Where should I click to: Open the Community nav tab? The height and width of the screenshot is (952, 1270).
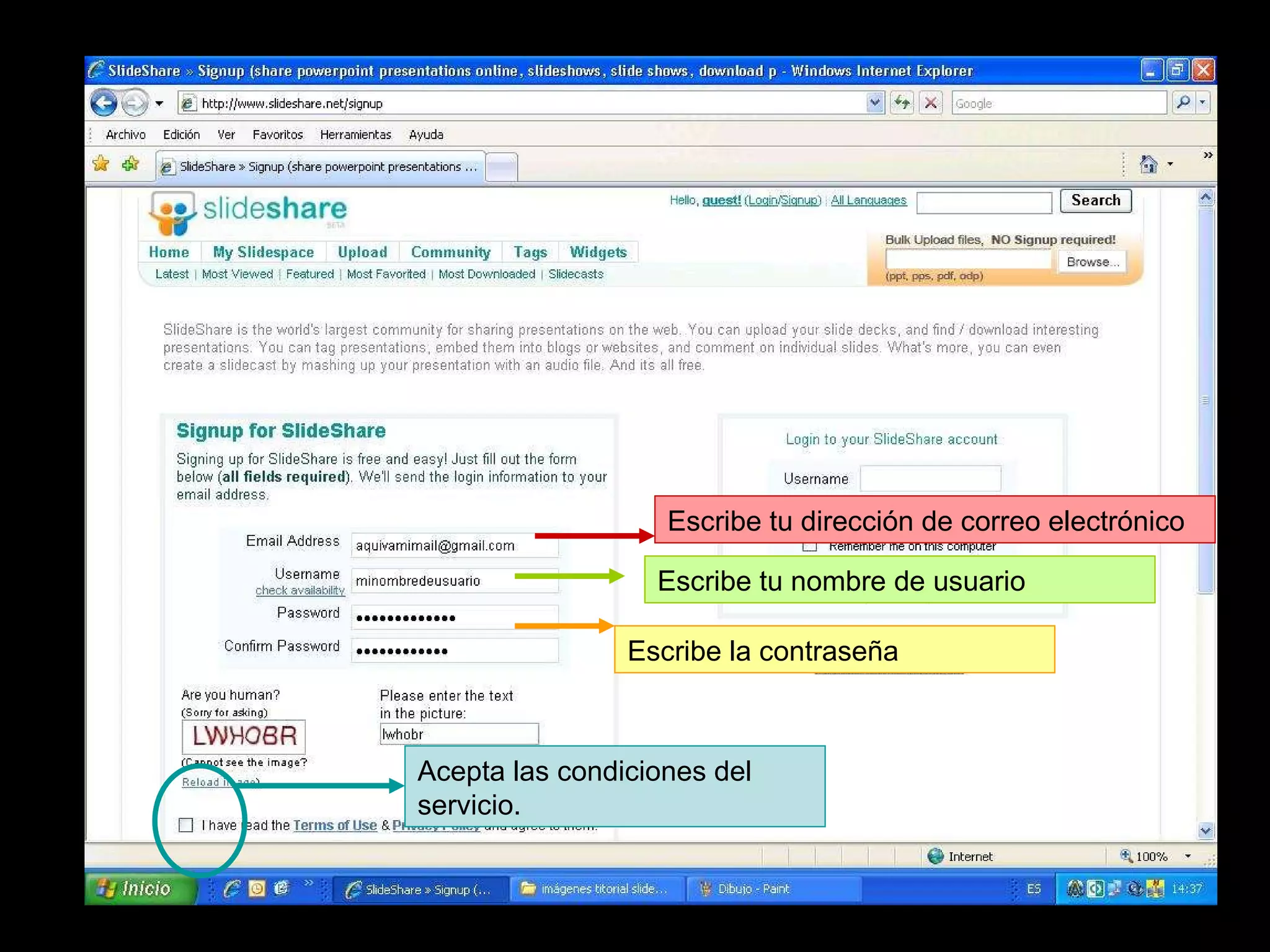click(x=451, y=252)
